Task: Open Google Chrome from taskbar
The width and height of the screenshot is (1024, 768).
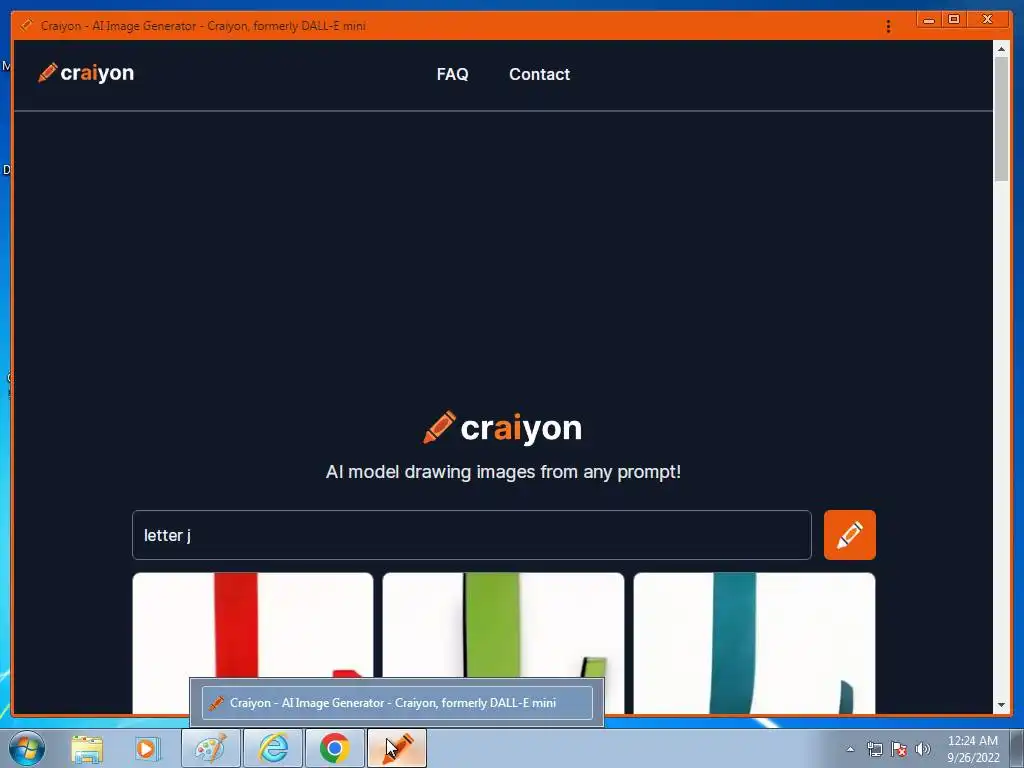Action: pos(334,748)
